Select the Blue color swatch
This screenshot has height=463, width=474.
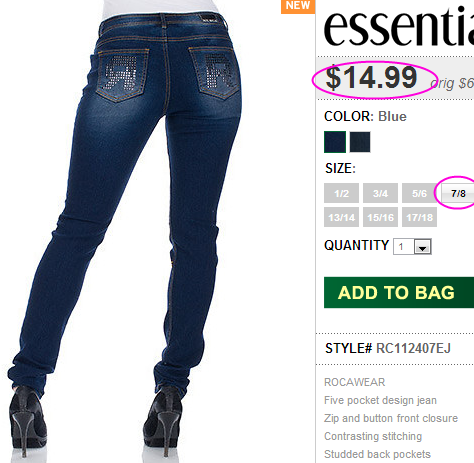(x=335, y=142)
